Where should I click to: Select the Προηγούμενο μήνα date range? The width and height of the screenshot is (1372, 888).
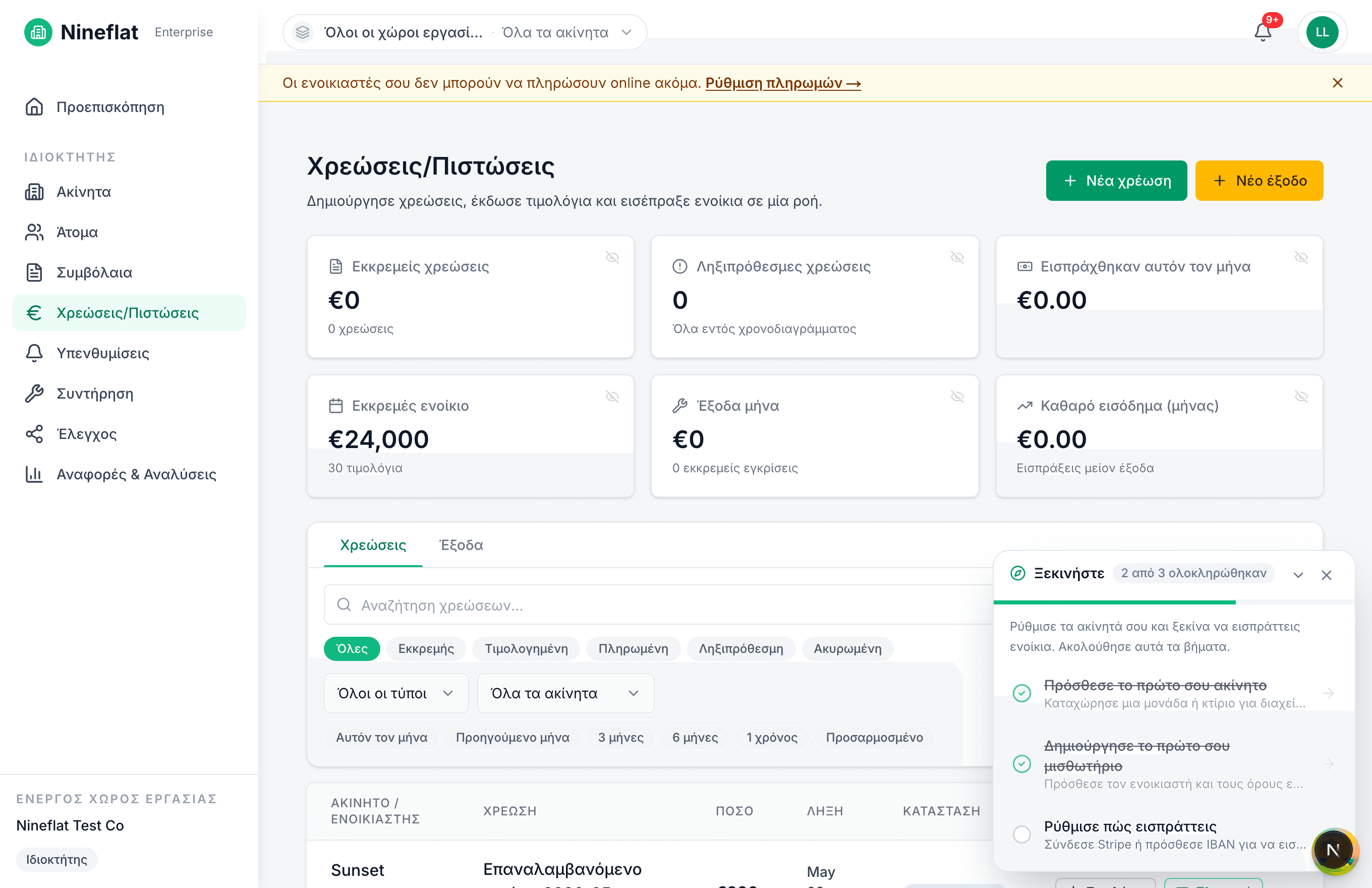tap(512, 738)
